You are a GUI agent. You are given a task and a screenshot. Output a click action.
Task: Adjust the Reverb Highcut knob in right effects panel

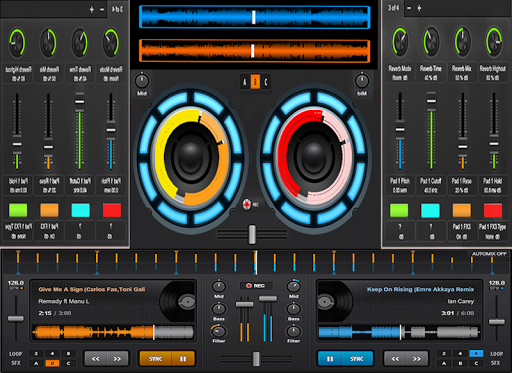494,42
